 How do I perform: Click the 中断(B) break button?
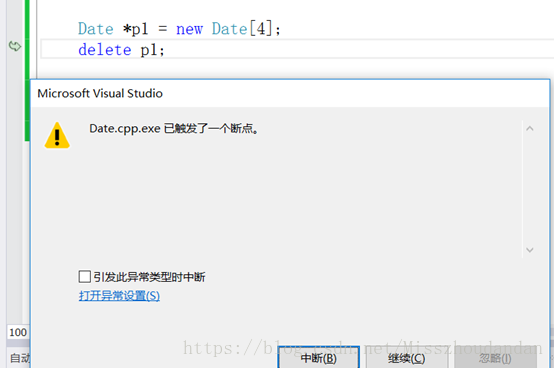(319, 357)
